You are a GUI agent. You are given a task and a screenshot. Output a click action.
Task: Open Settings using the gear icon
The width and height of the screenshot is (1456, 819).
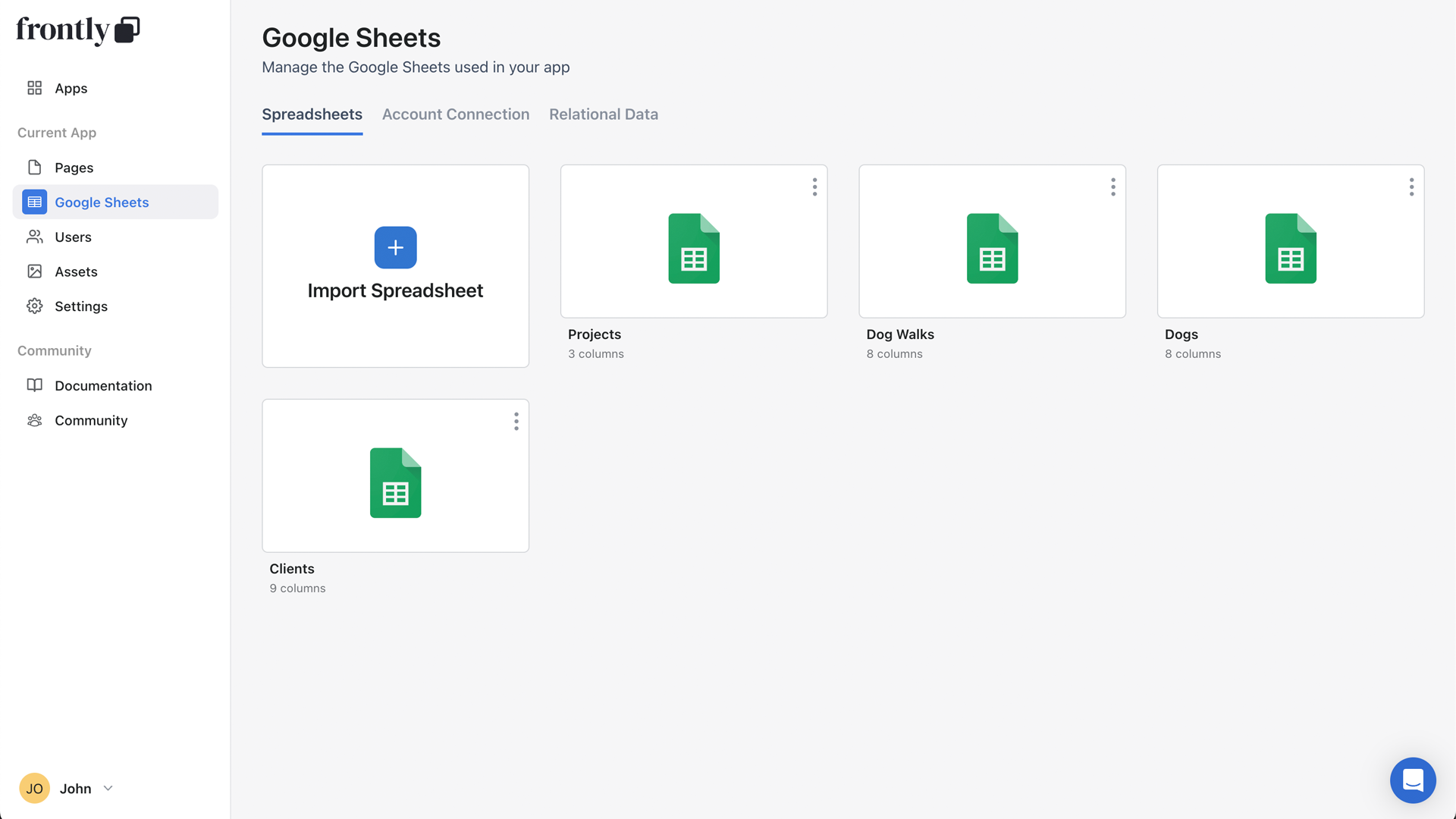(x=34, y=306)
